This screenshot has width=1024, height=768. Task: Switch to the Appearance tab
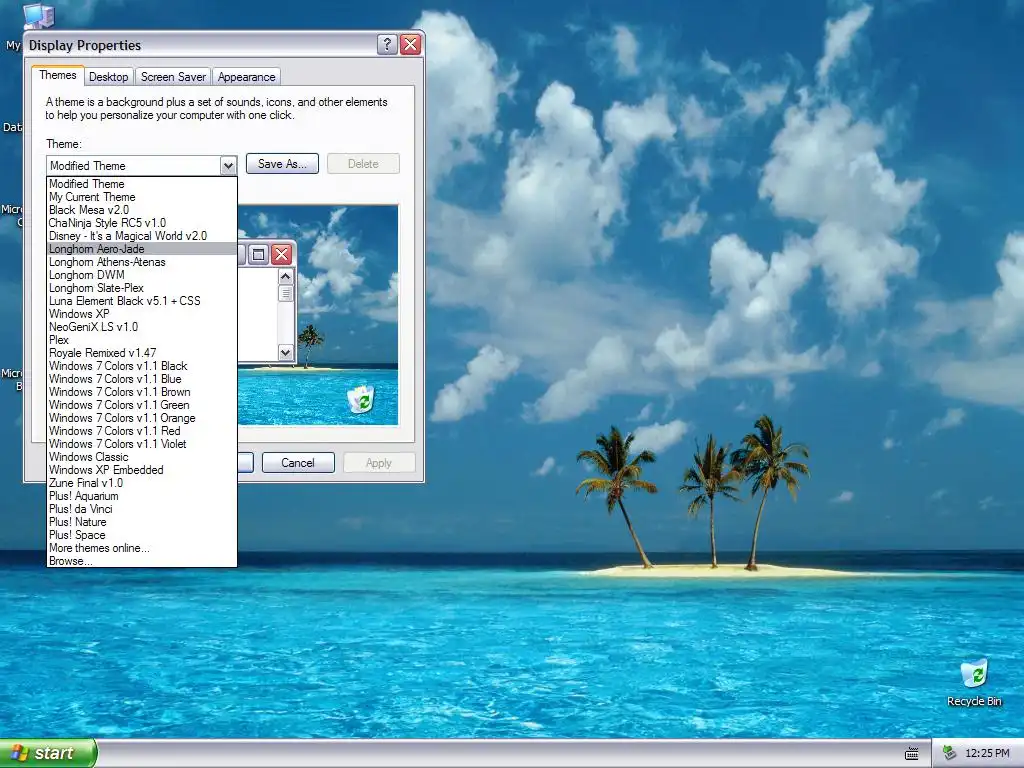coord(246,77)
